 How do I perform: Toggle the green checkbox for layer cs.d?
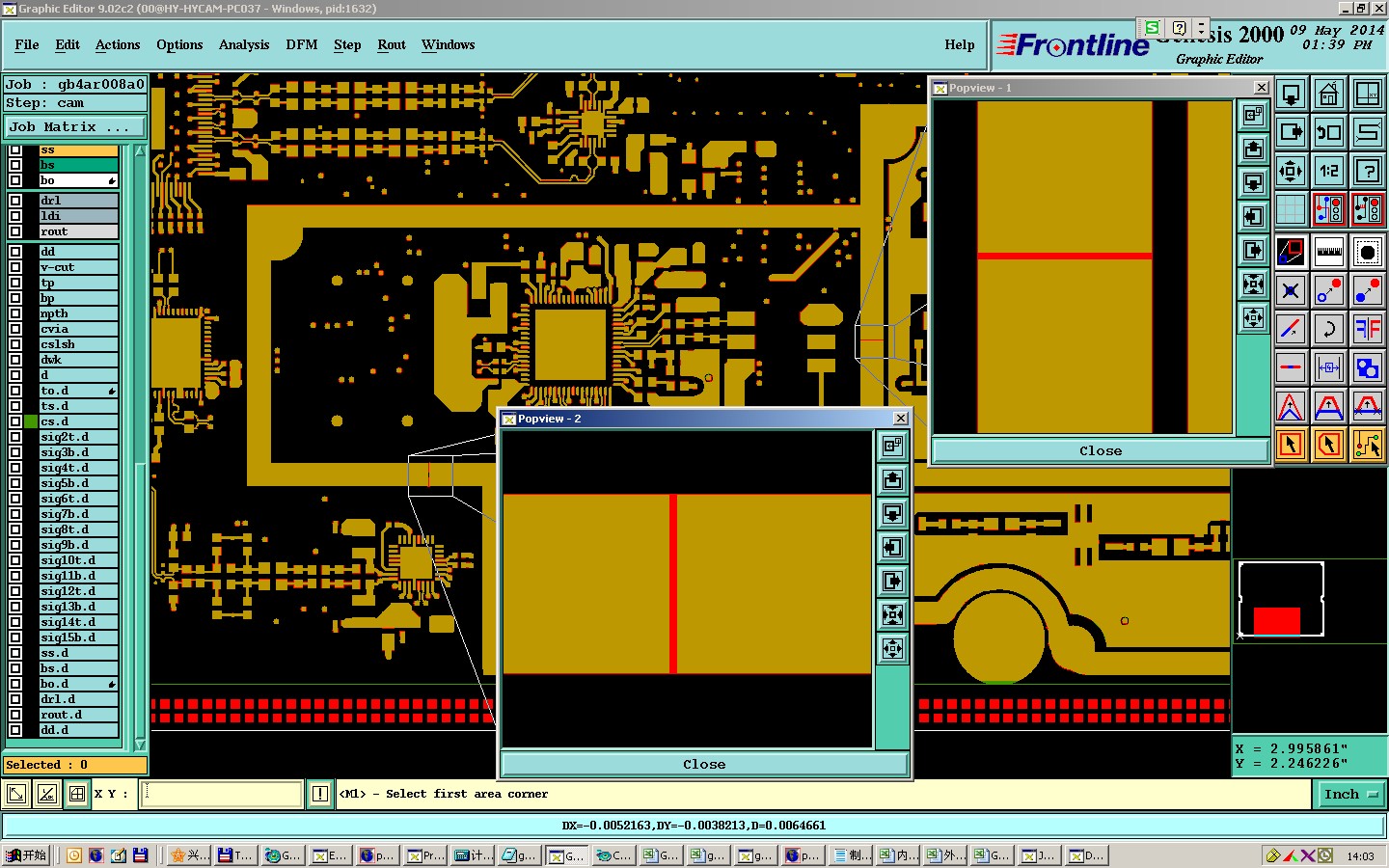pos(31,421)
